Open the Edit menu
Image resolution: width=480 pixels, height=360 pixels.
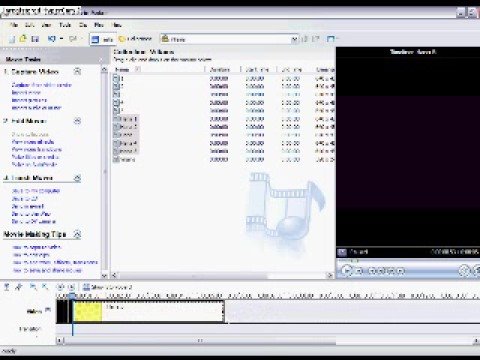pyautogui.click(x=30, y=25)
